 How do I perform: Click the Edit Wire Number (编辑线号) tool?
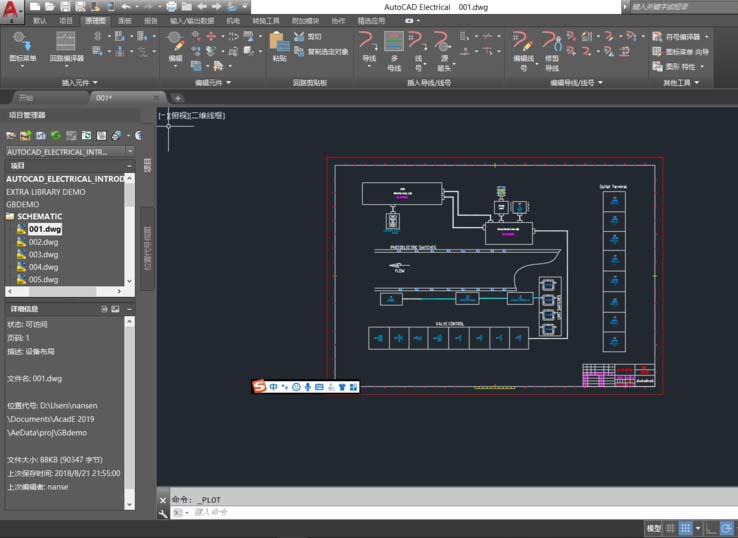pyautogui.click(x=523, y=51)
